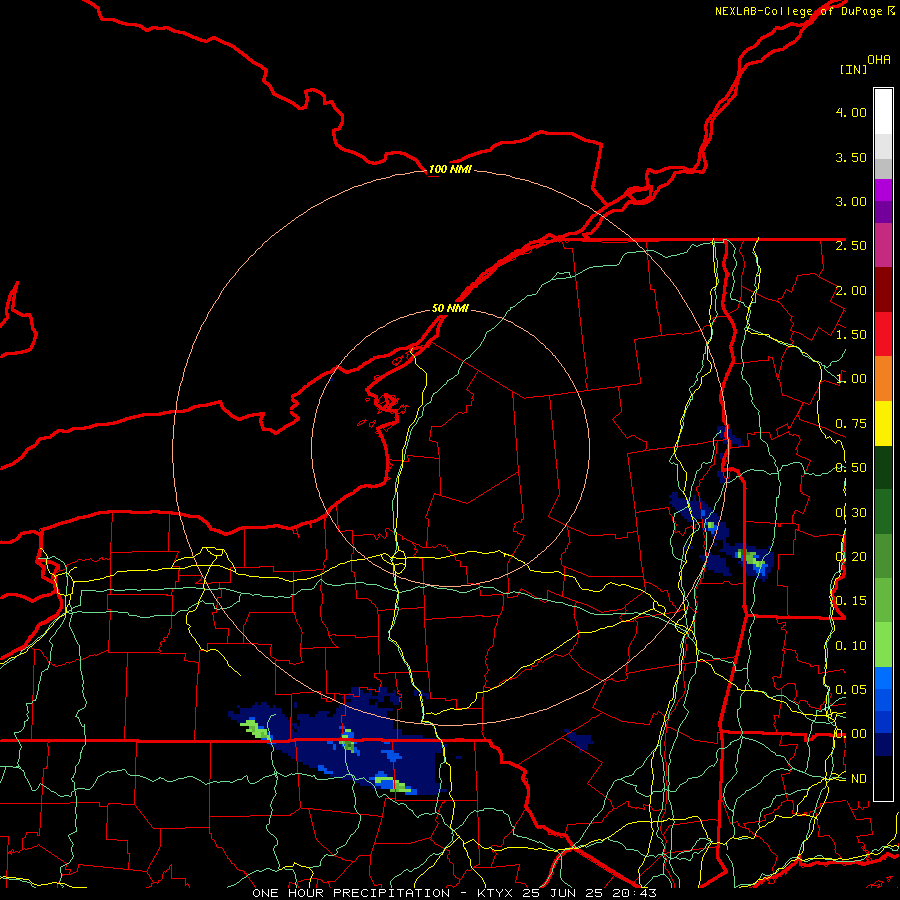Image resolution: width=900 pixels, height=900 pixels.
Task: Pick the yellow legend swatch
Action: 883,423
